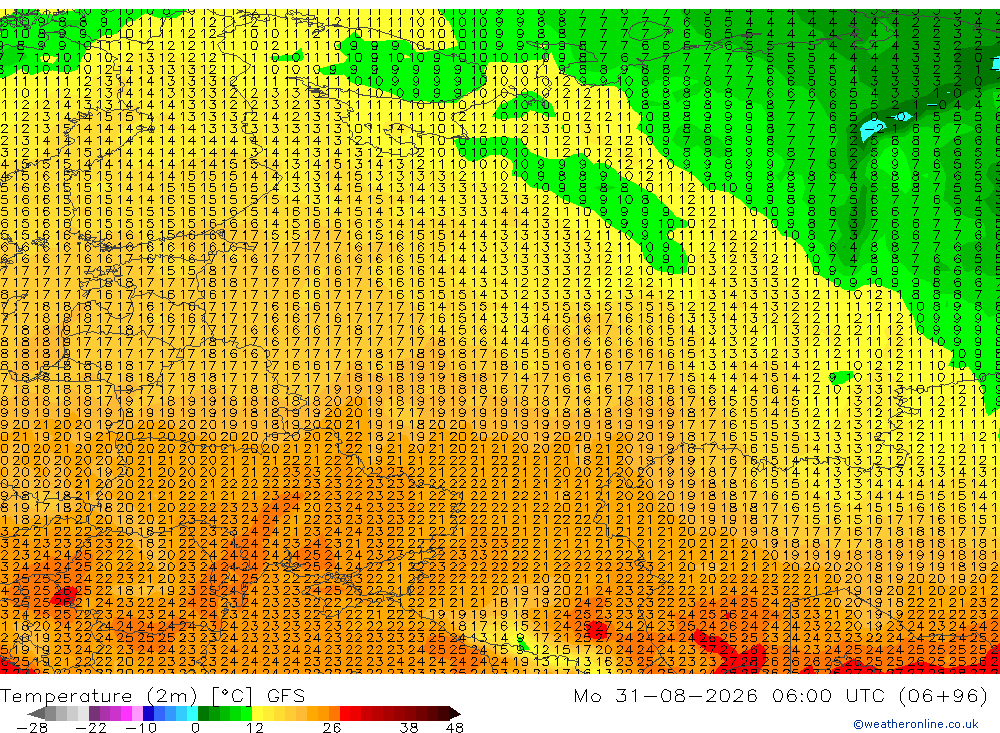Click the "Mo 31-08-2026 06:00 UTC (06+96)" timestamp
This screenshot has height=733, width=1000.
pyautogui.click(x=781, y=695)
